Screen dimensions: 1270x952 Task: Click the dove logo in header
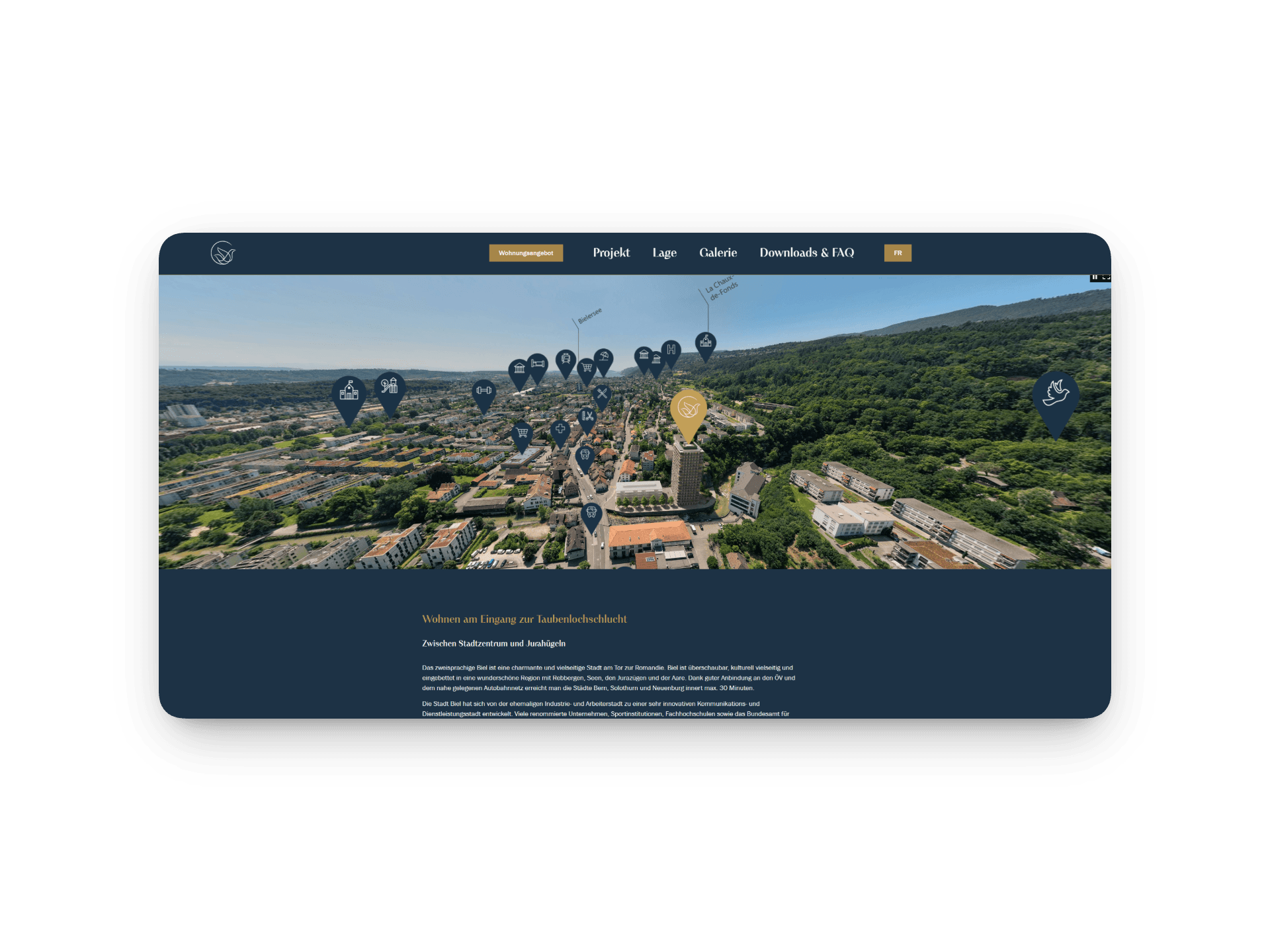(223, 253)
